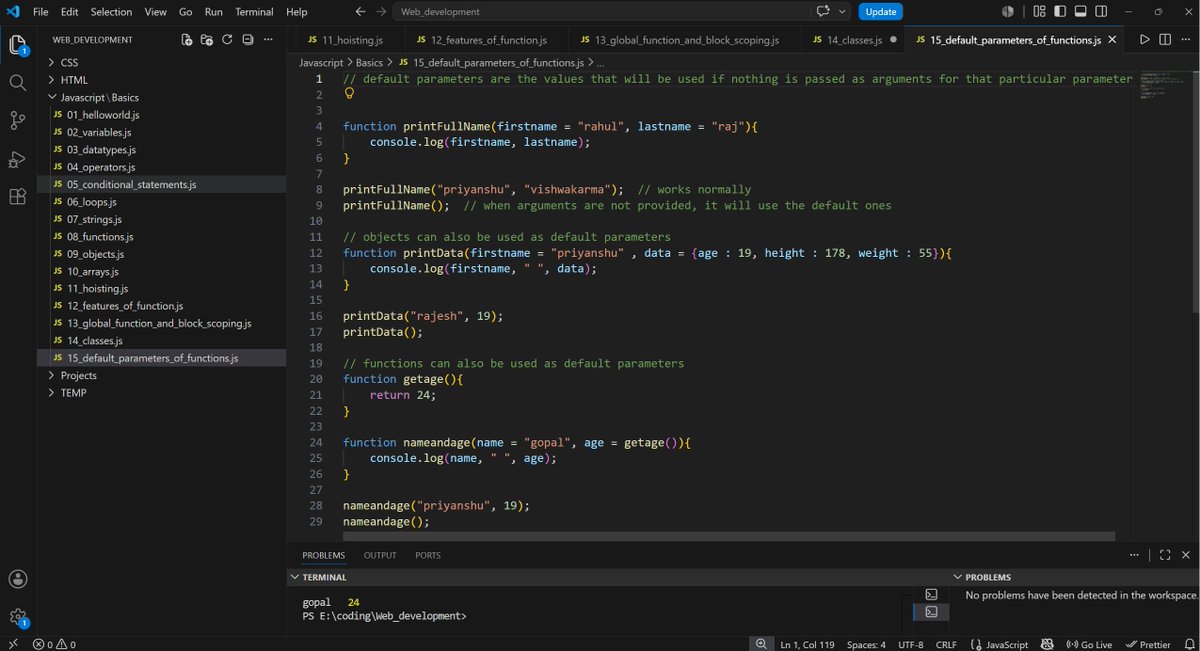Click the Web_development command center search box

click(x=601, y=12)
